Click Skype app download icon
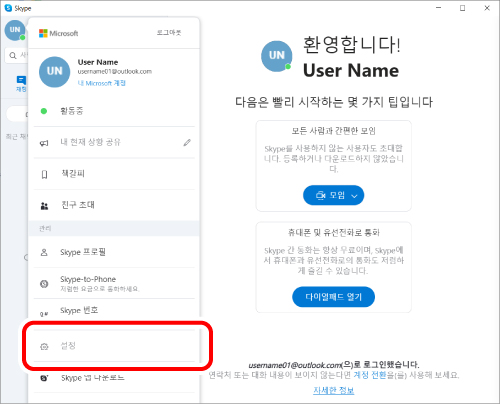The image size is (500, 404). pyautogui.click(x=44, y=378)
